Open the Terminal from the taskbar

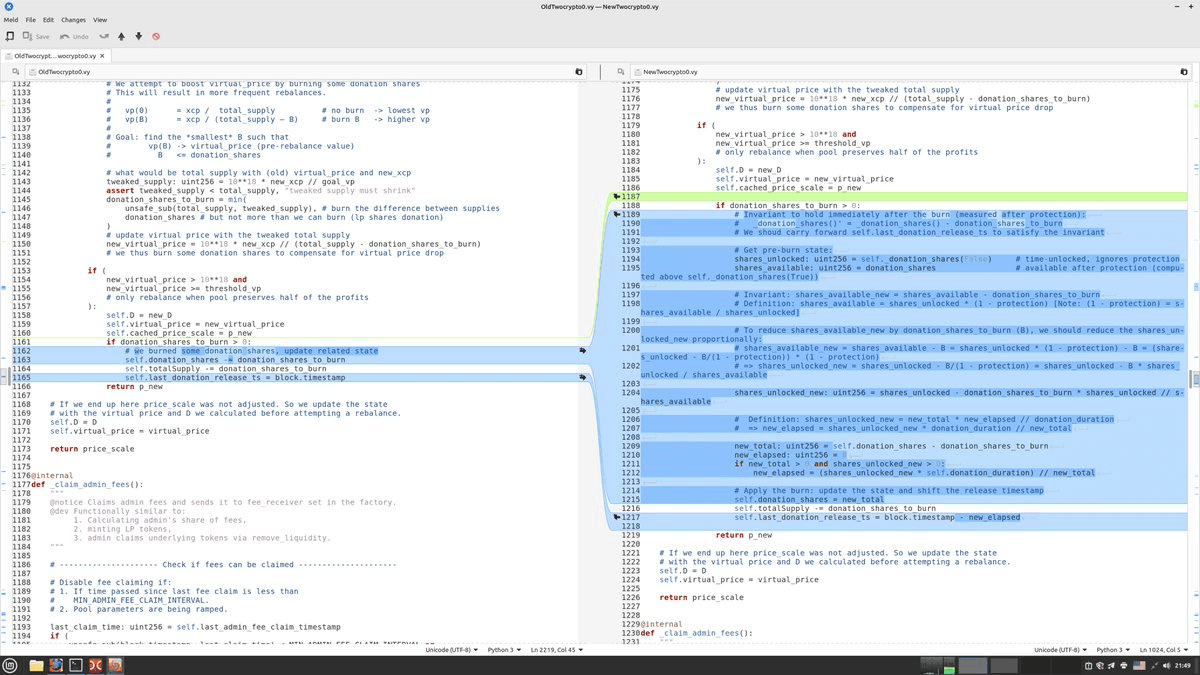point(76,665)
